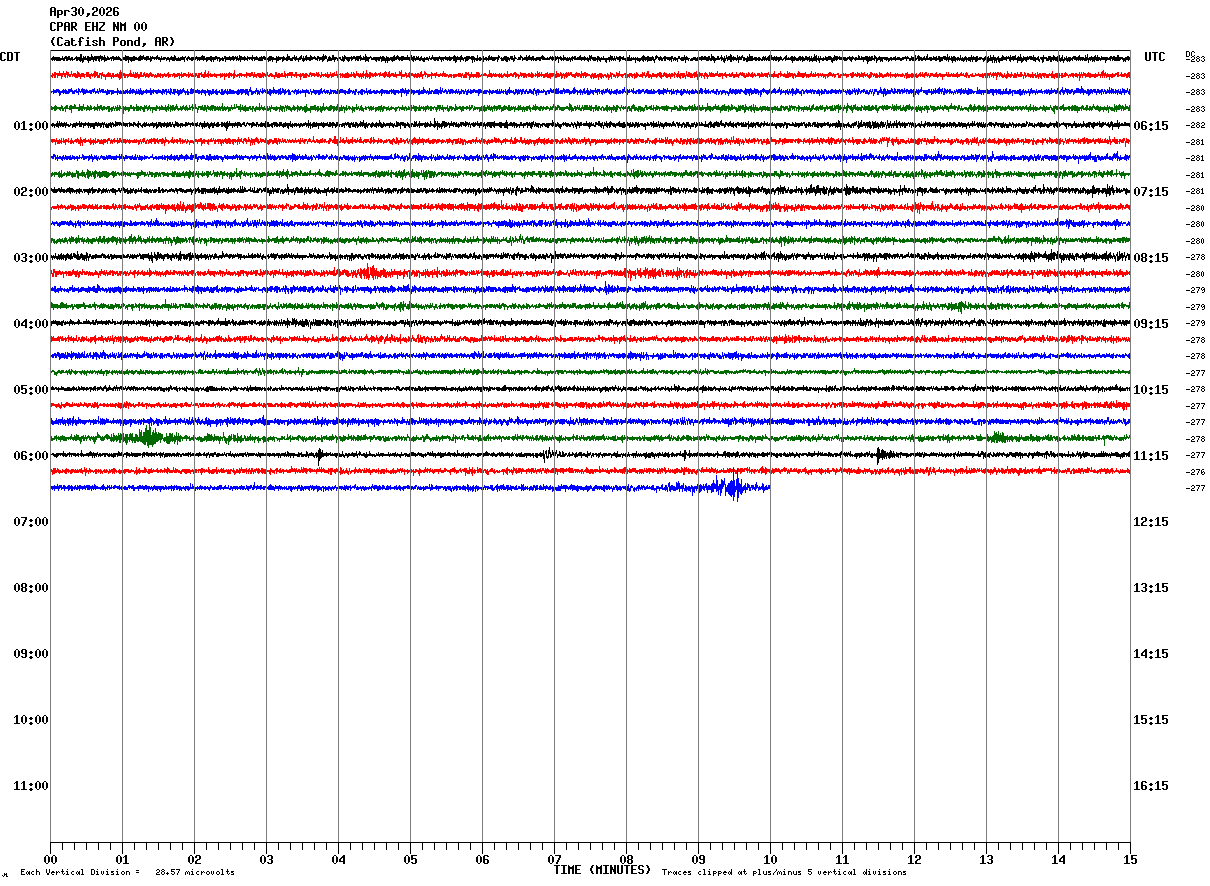
Task: Select the station code CPAR EHZ NM 00
Action: pyautogui.click(x=98, y=27)
